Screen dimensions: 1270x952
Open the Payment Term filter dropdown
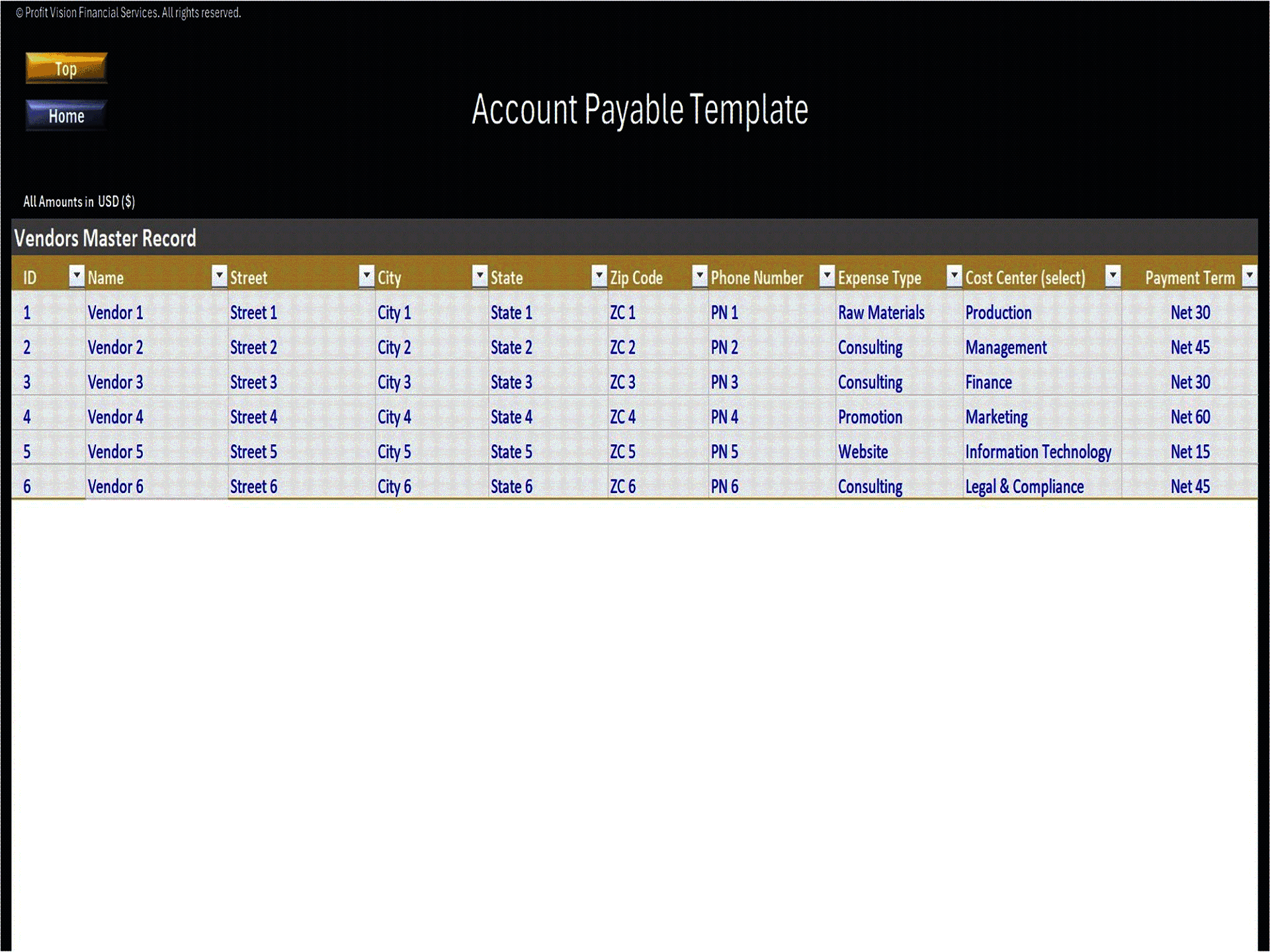(x=1249, y=276)
